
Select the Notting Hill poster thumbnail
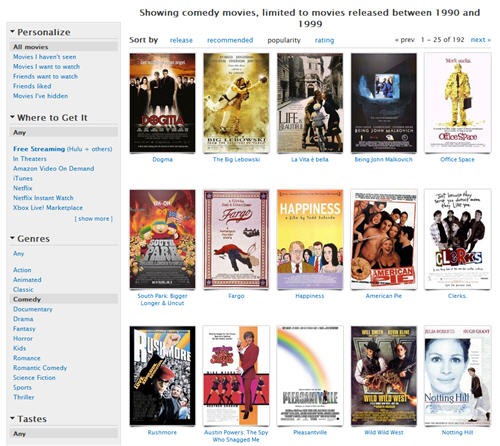(457, 375)
